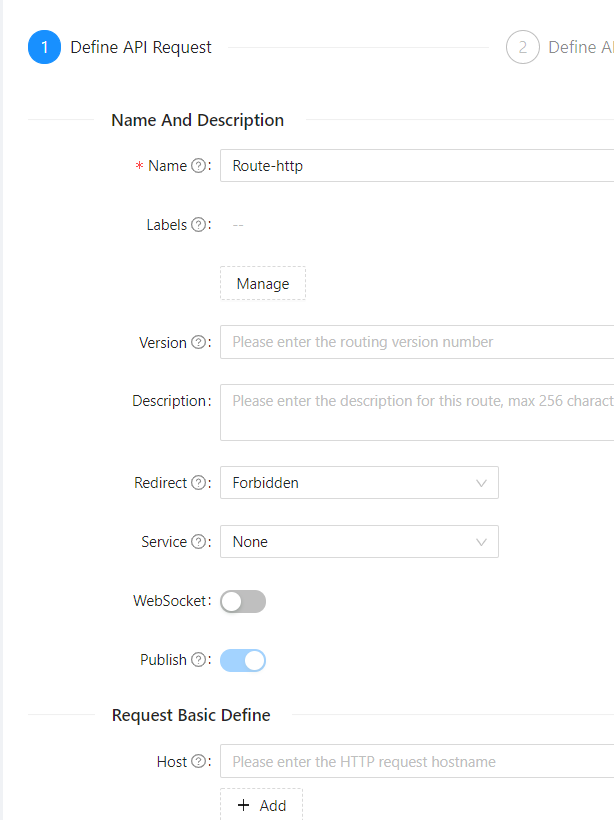Select the step 1 circle icon
614x820 pixels.
44,47
